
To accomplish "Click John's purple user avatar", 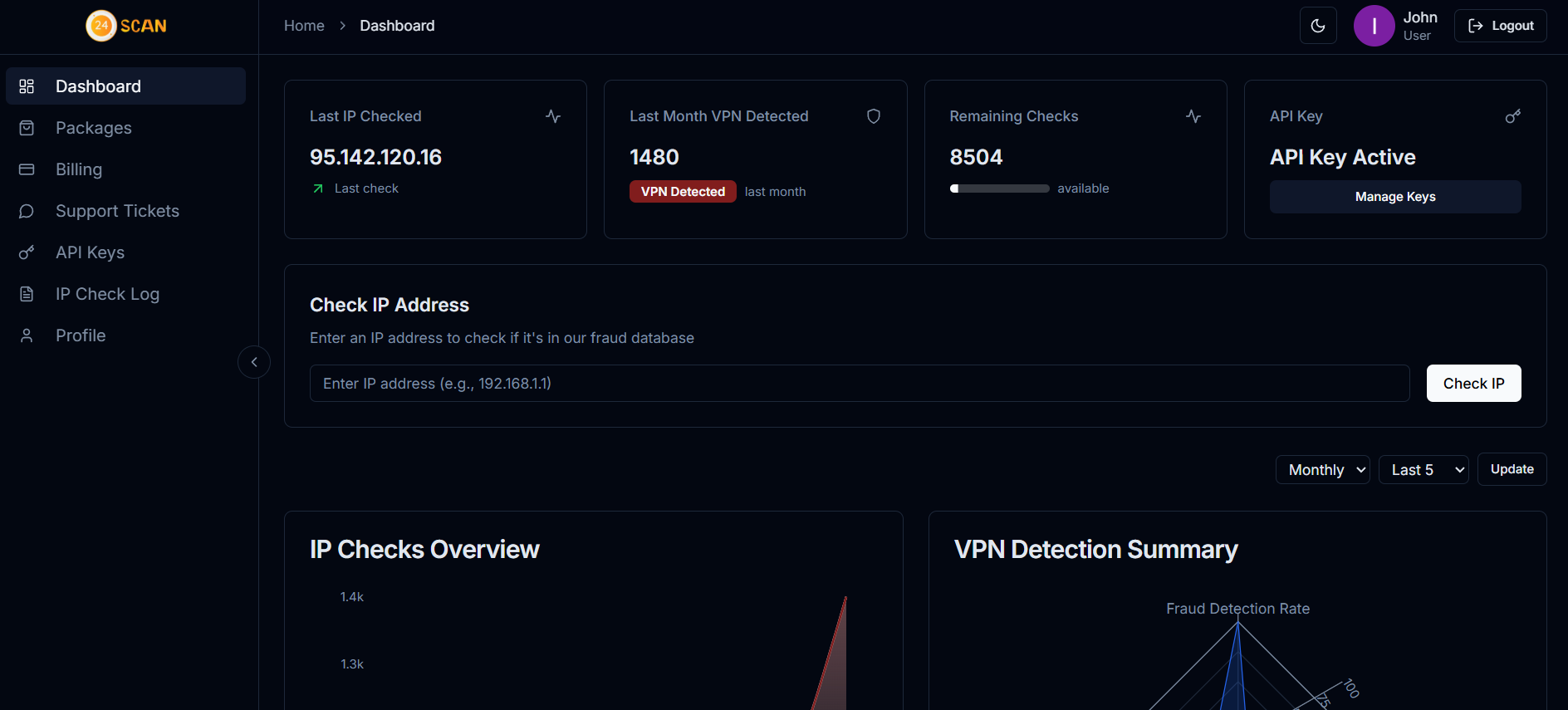I will coord(1374,26).
